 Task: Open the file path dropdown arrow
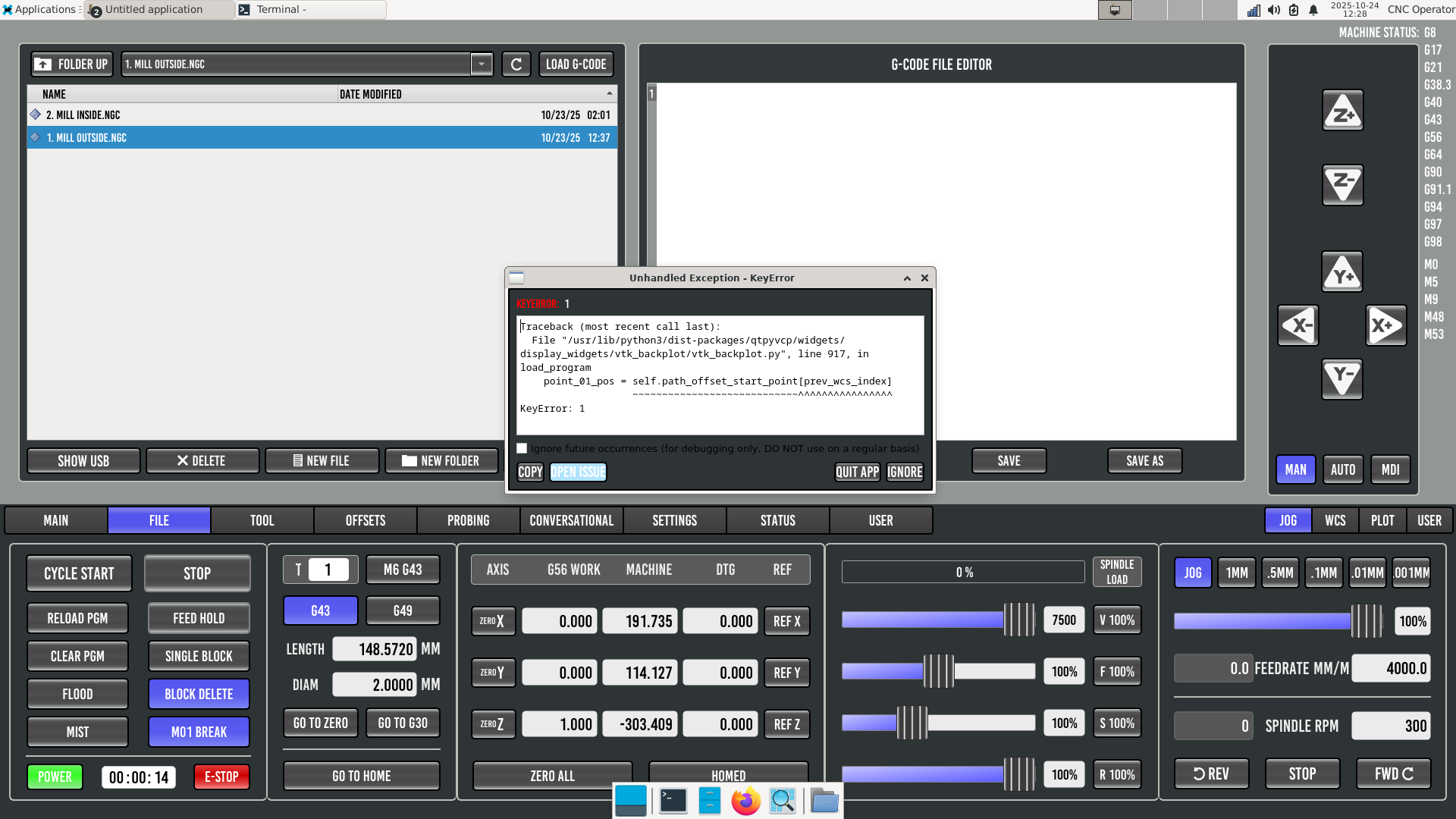pyautogui.click(x=482, y=64)
